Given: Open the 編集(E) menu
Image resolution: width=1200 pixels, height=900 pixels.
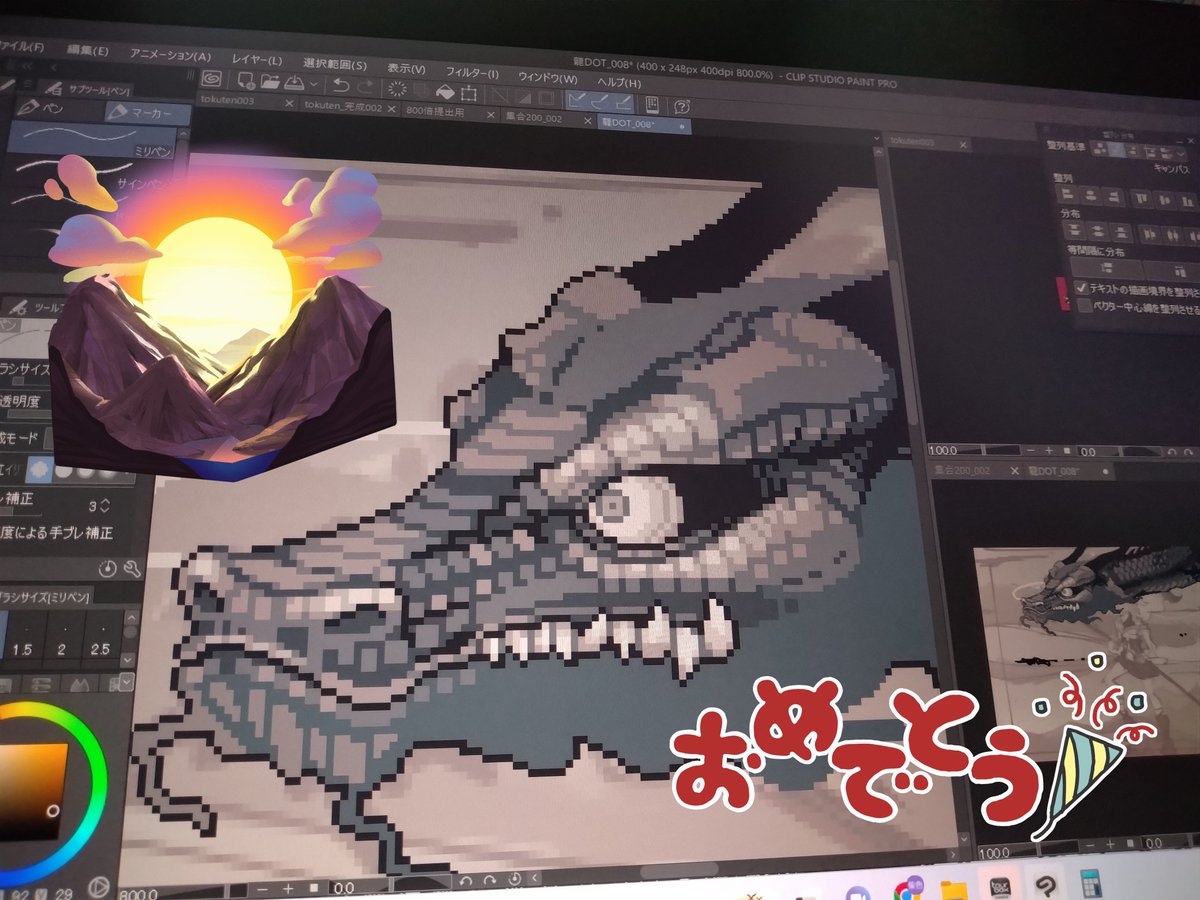Looking at the screenshot, I should coord(86,49).
